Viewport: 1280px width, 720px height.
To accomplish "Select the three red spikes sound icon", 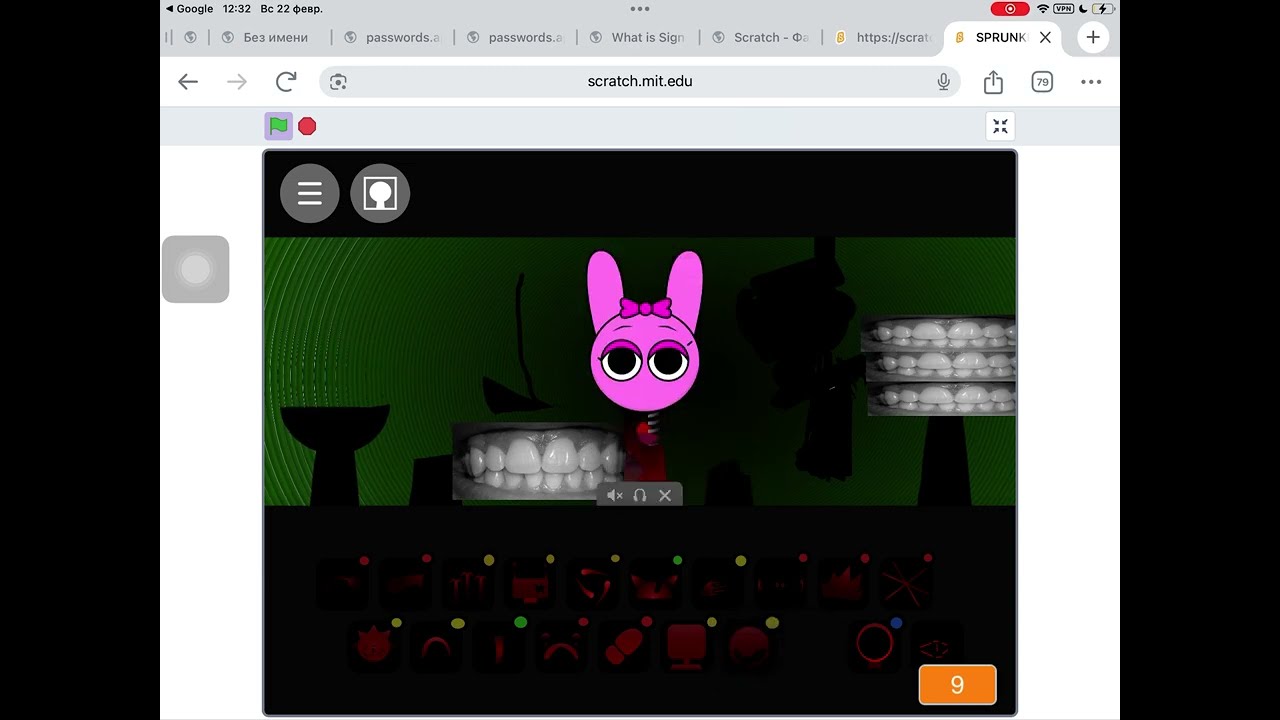I will point(467,584).
